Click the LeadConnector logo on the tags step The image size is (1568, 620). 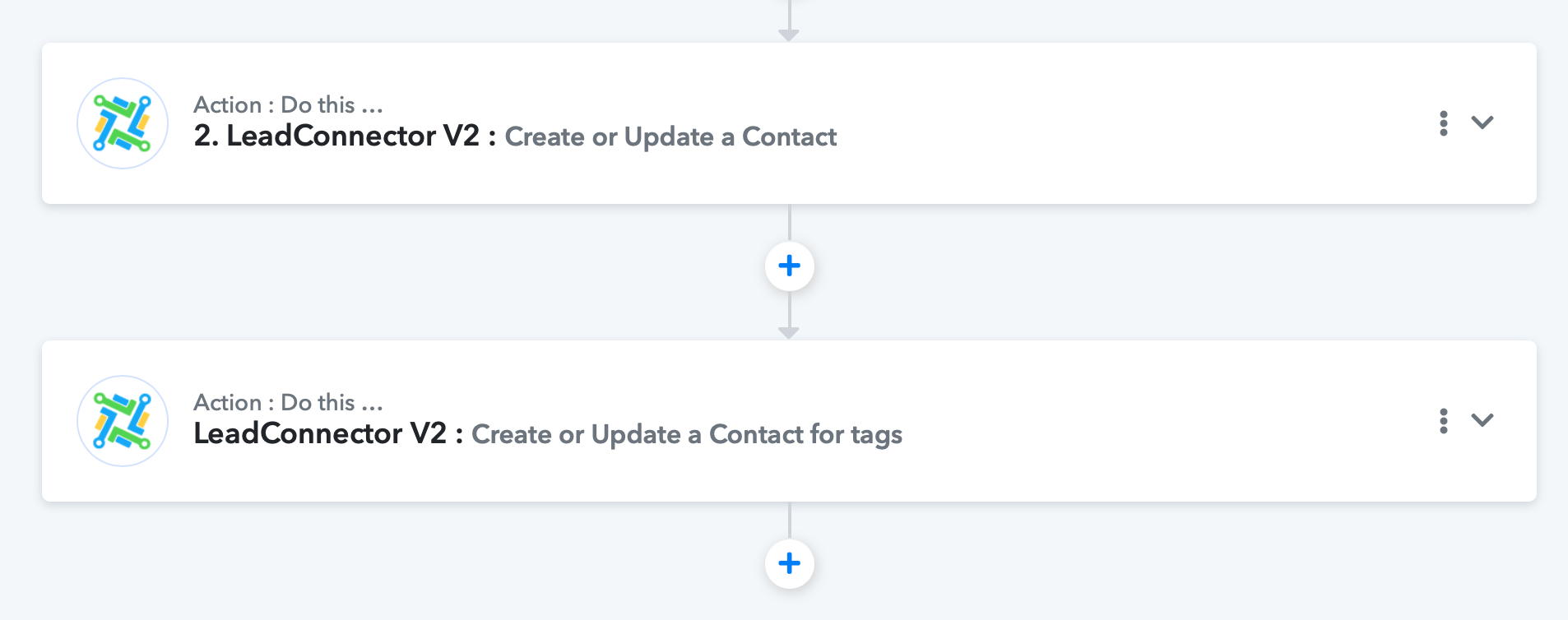click(x=123, y=421)
